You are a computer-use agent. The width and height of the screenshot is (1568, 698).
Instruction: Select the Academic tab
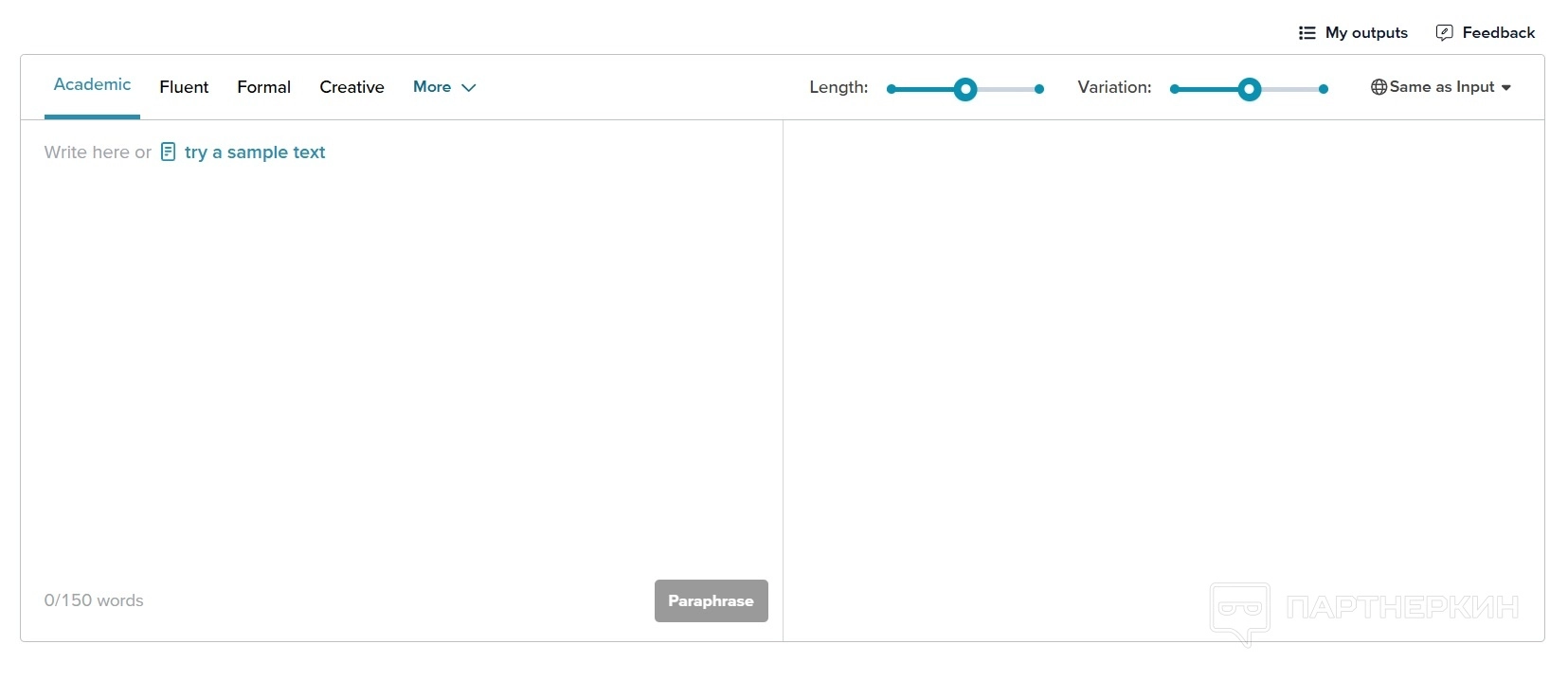click(x=92, y=85)
